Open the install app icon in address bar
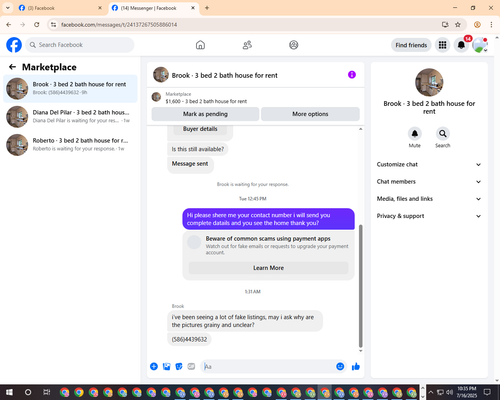The image size is (500, 400). [x=445, y=25]
